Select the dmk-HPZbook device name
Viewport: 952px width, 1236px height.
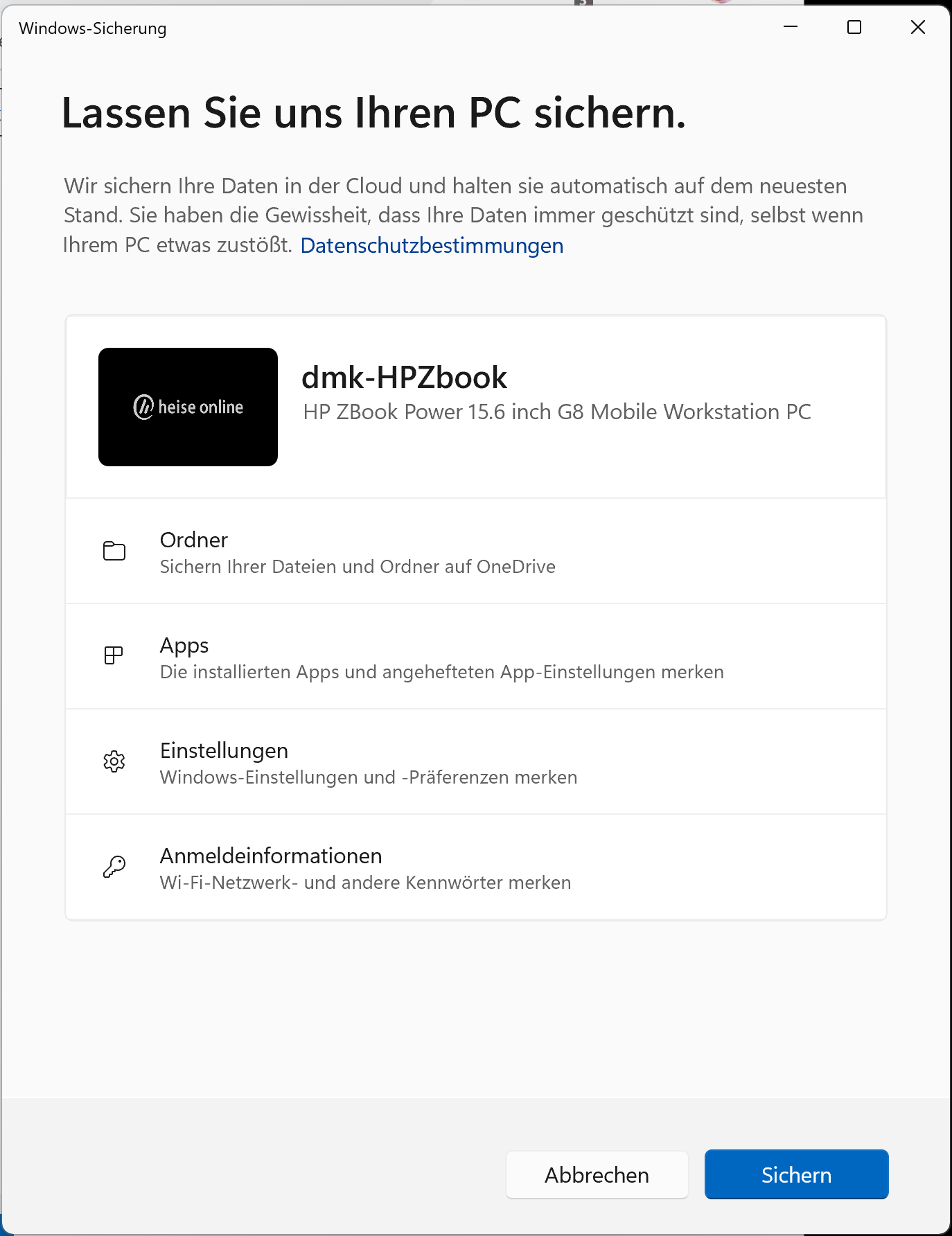pos(404,378)
